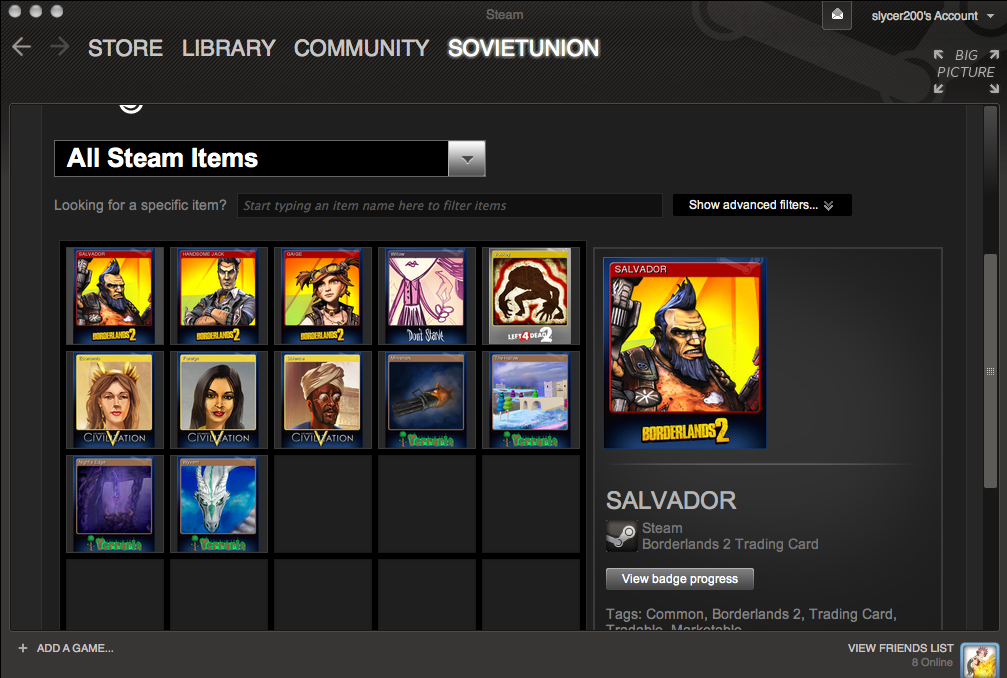Select the Terraria Night's Edge card
Viewport: 1007px width, 678px height.
[114, 504]
